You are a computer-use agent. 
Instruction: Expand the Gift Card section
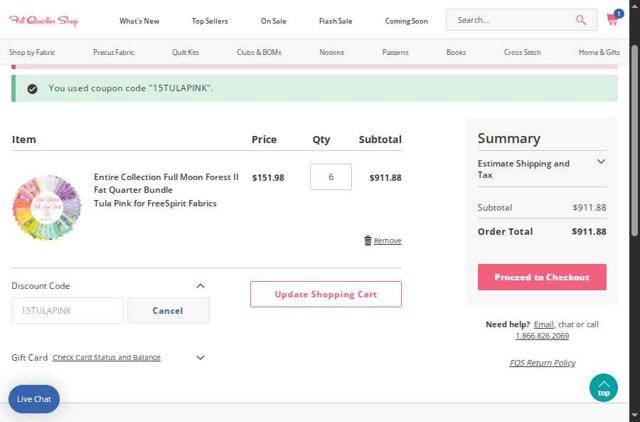point(200,358)
